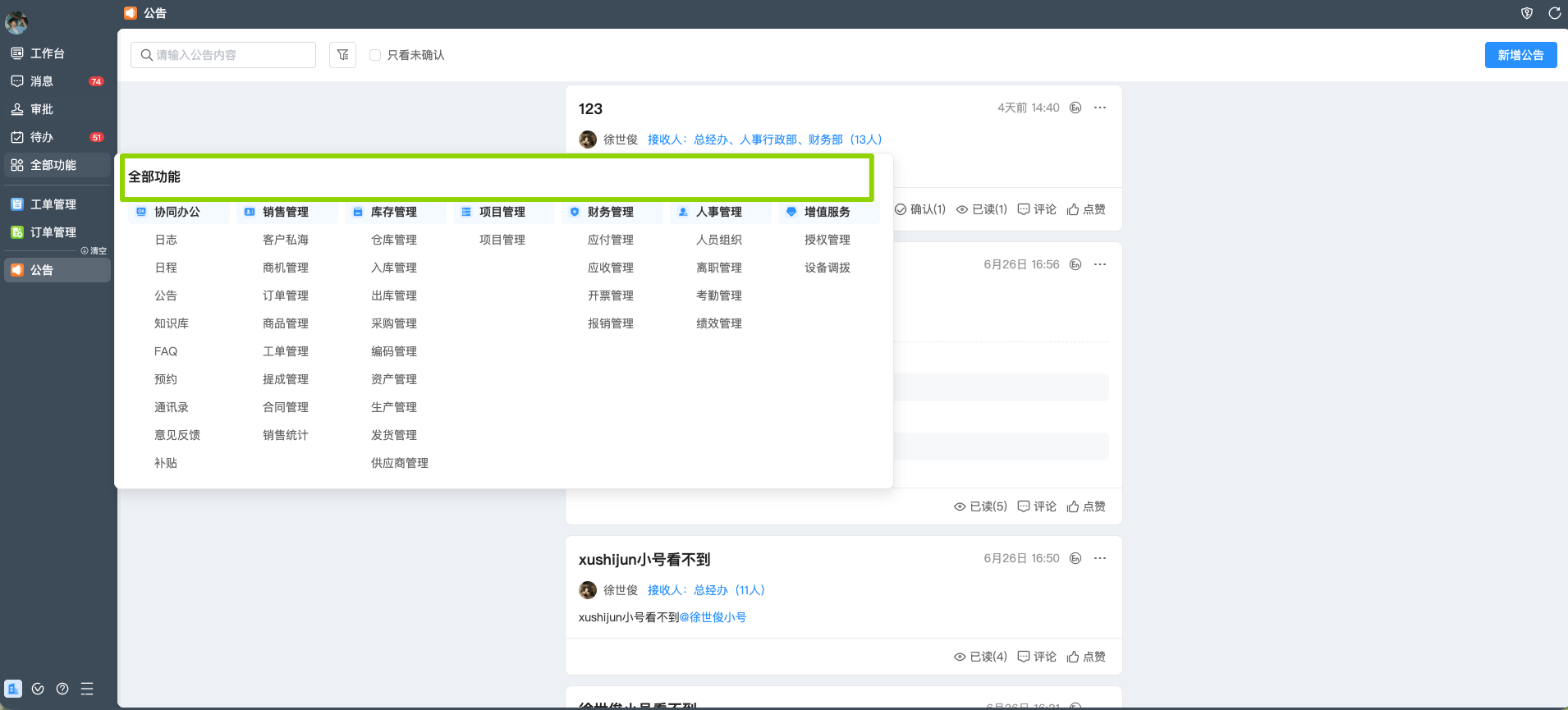Select 客户私海 under 销售管理
Viewport: 1568px width, 710px height.
(286, 240)
